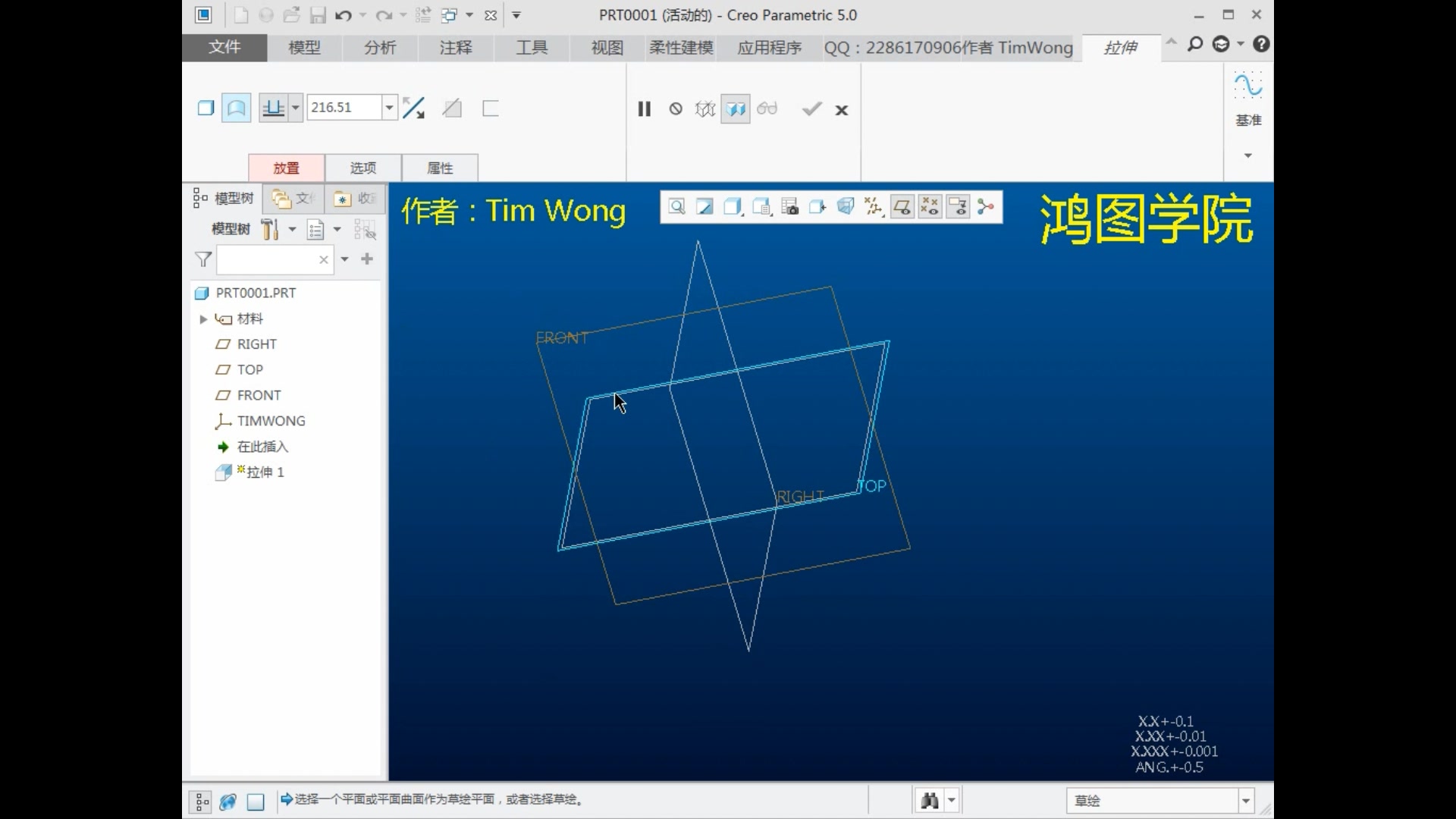This screenshot has height=819, width=1456.
Task: Flip the extrude depth direction
Action: 413,108
